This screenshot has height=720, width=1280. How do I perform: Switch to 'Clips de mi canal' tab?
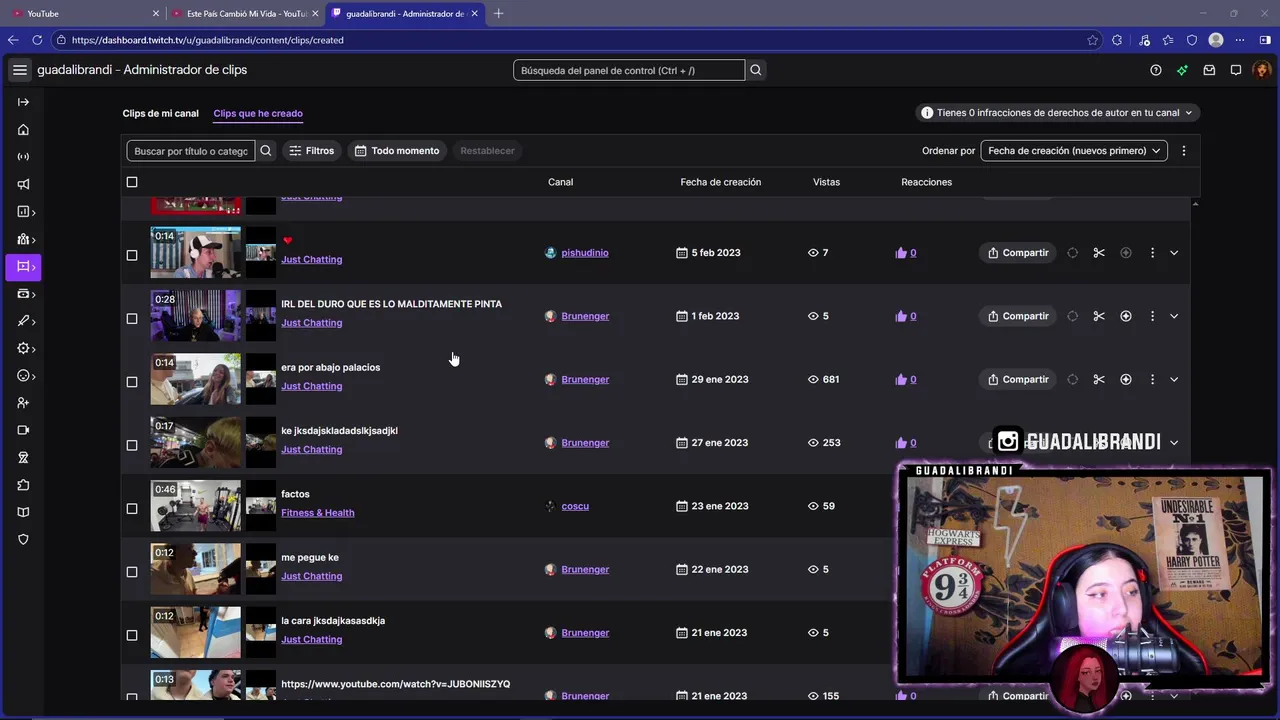point(161,113)
